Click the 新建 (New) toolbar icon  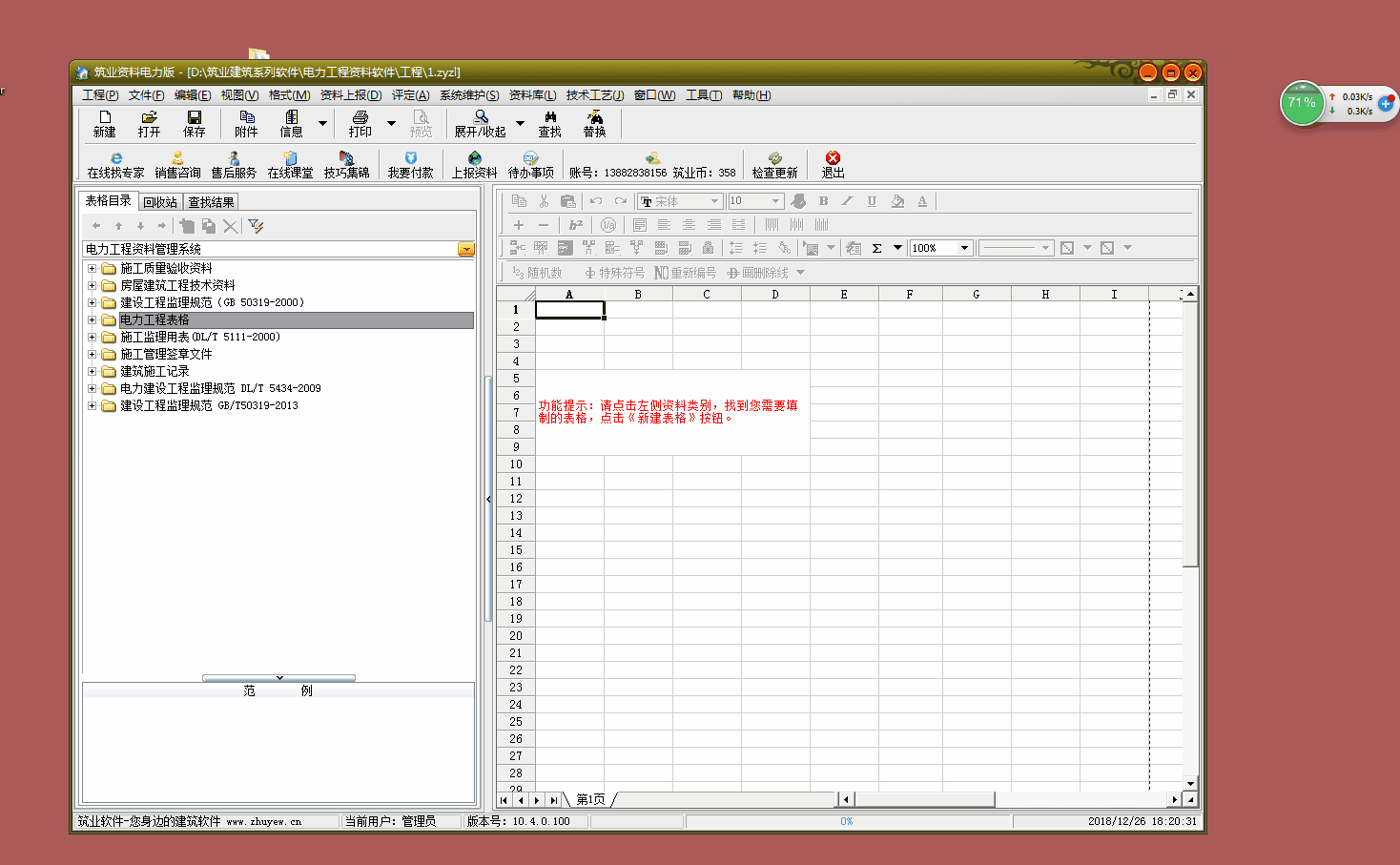pyautogui.click(x=105, y=123)
